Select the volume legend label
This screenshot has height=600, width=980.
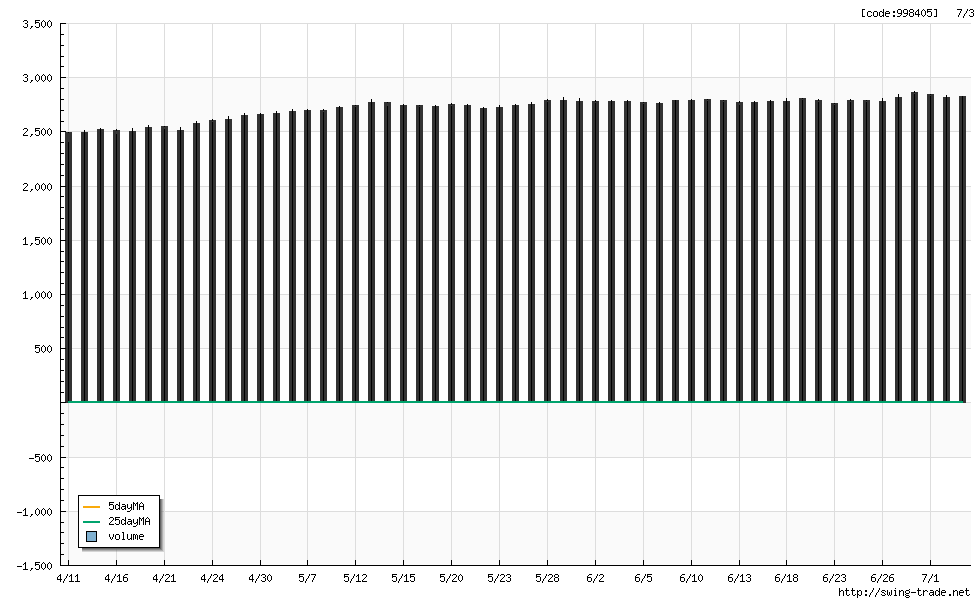click(126, 536)
